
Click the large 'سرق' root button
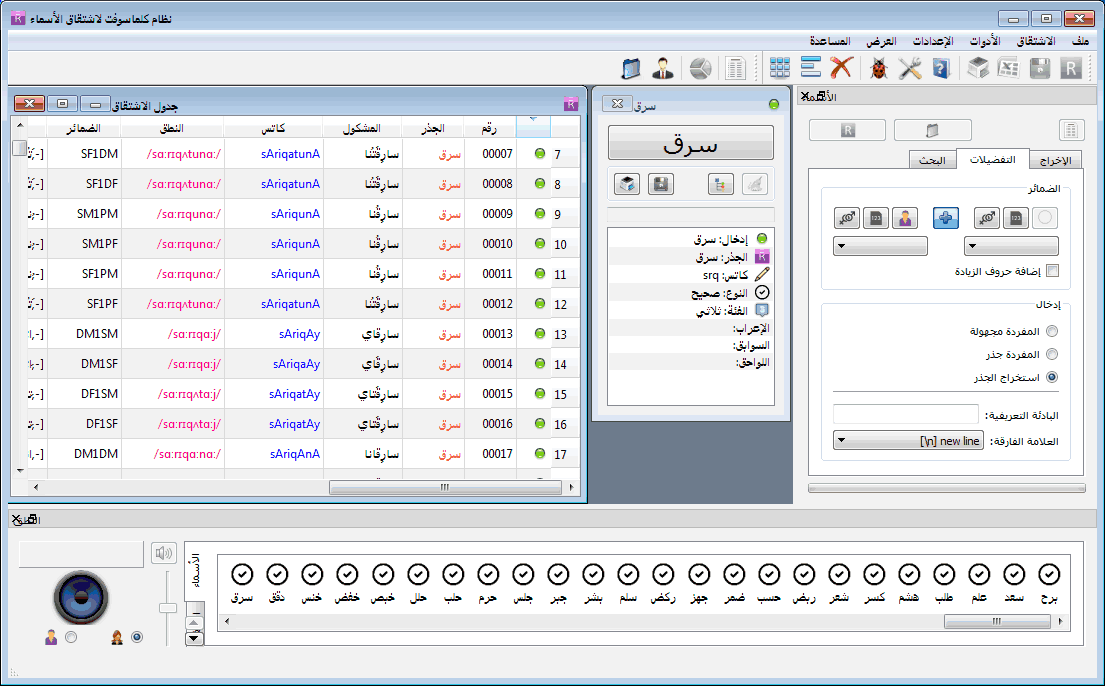click(691, 143)
